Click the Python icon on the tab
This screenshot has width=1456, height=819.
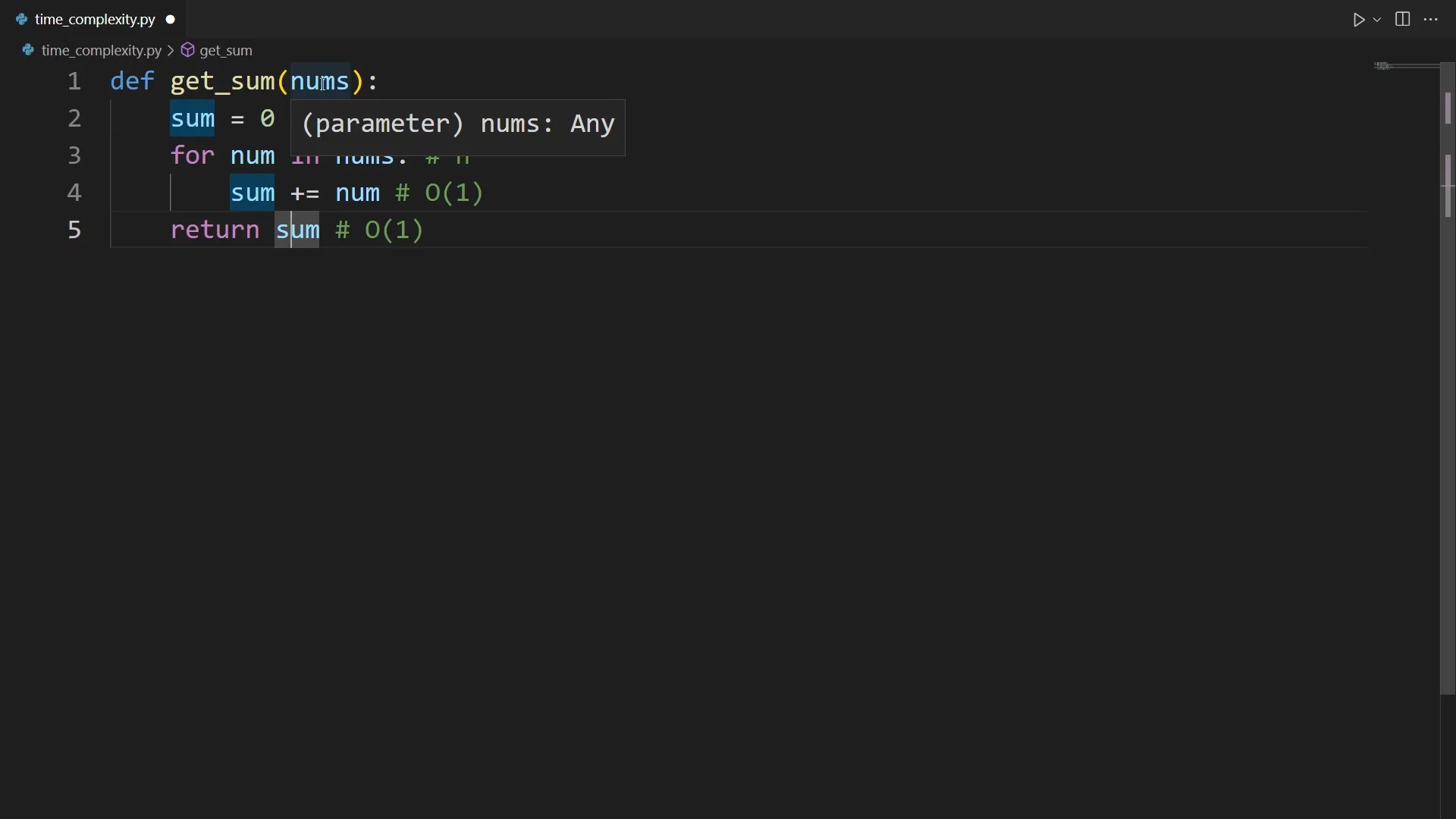21,20
